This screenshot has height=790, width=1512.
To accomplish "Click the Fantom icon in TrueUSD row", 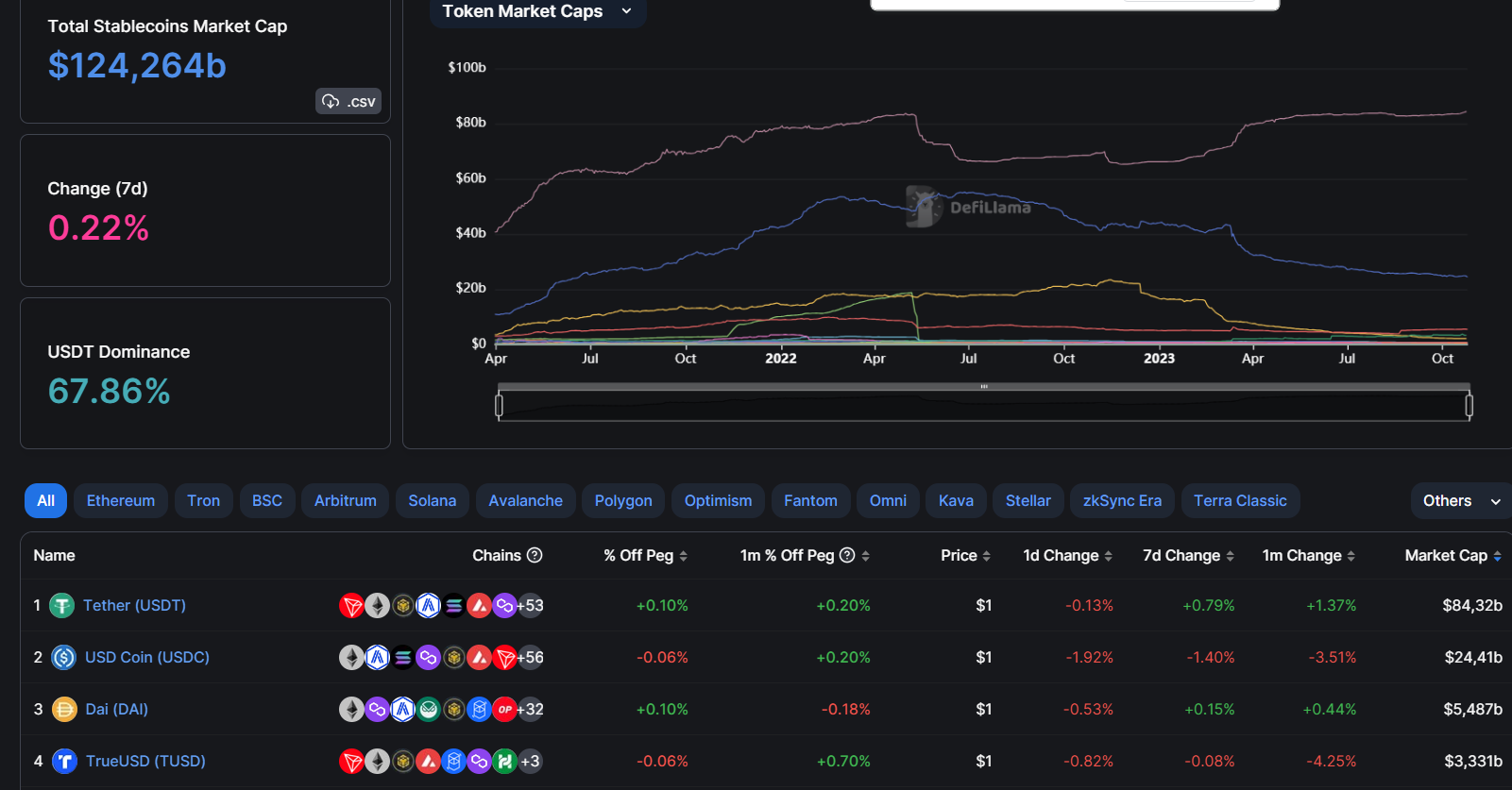I will pos(453,762).
